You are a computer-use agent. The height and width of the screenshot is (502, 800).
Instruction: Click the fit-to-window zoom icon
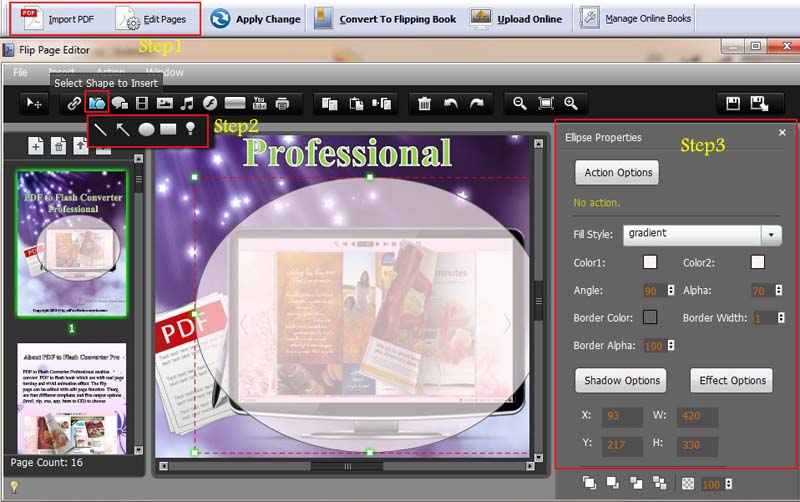(546, 104)
